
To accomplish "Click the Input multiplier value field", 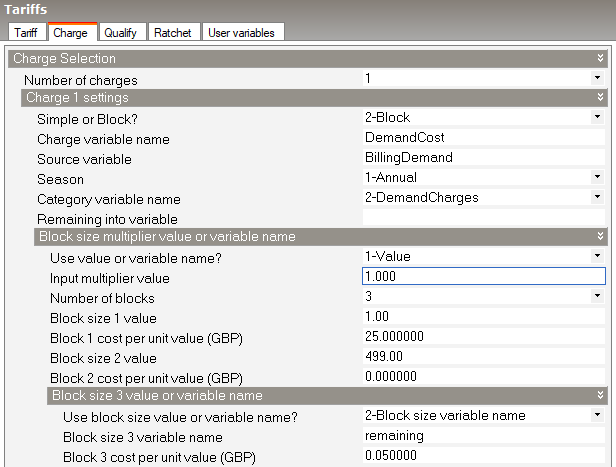I will 483,277.
